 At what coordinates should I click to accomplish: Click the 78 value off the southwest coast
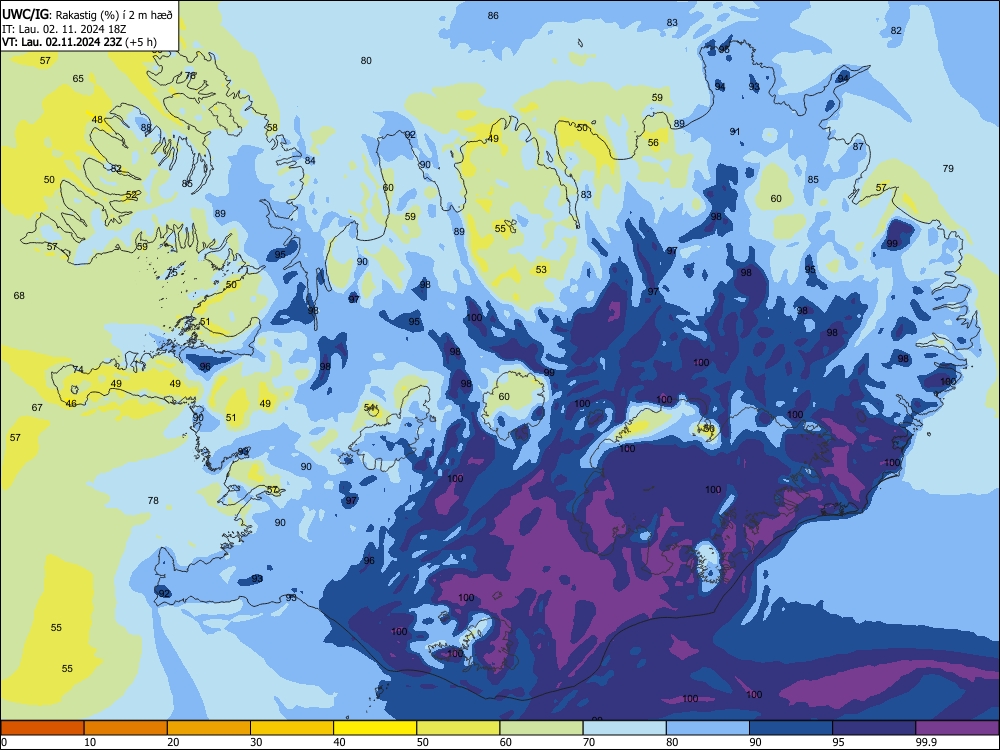[153, 501]
